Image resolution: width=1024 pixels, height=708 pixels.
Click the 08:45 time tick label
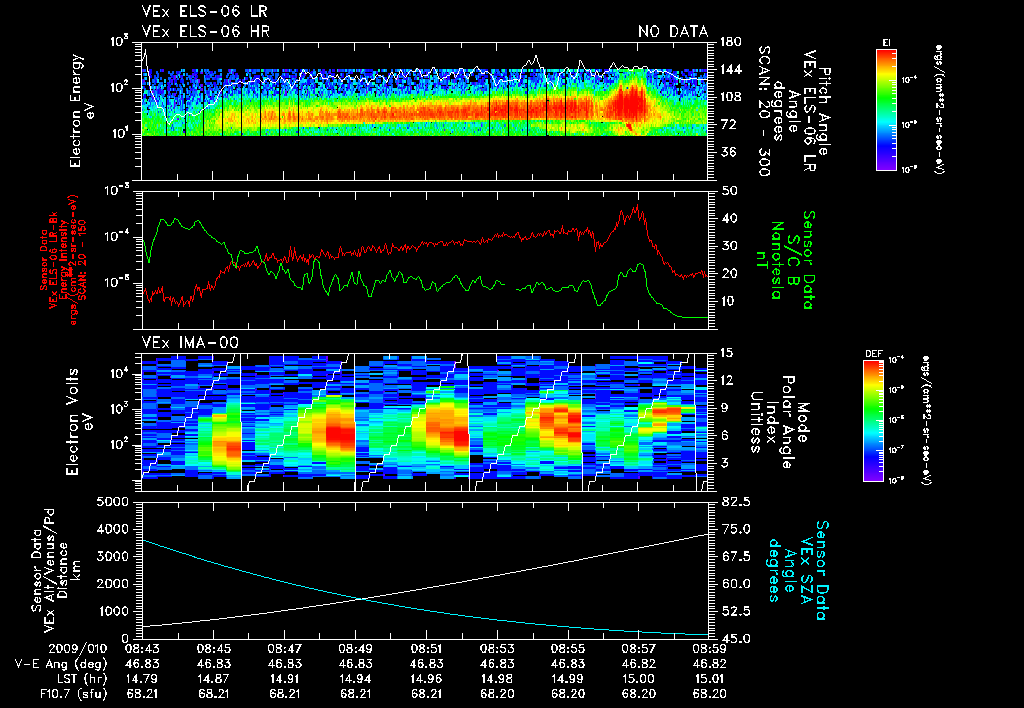[213, 649]
